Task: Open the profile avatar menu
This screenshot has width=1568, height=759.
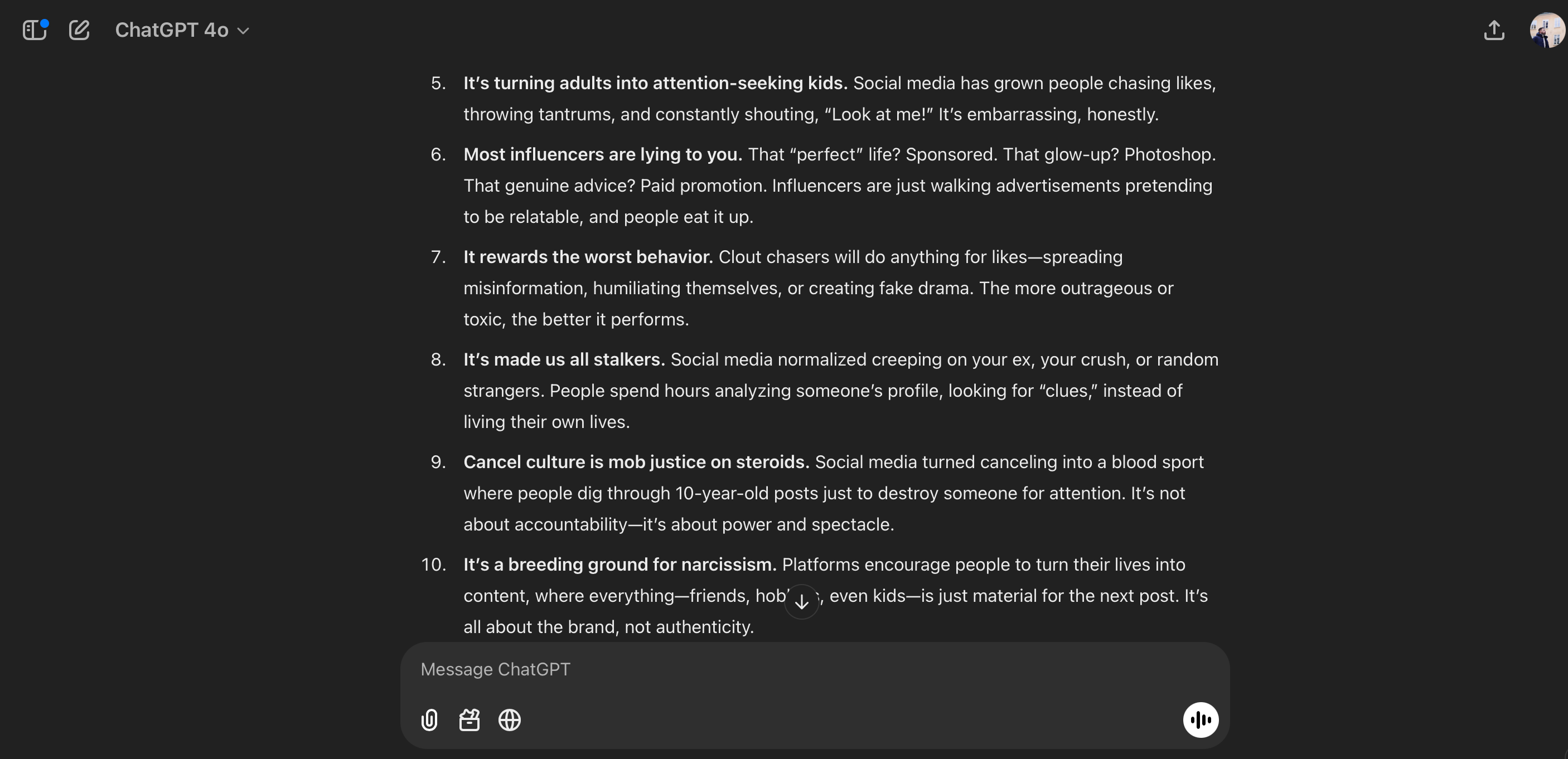Action: [x=1546, y=30]
